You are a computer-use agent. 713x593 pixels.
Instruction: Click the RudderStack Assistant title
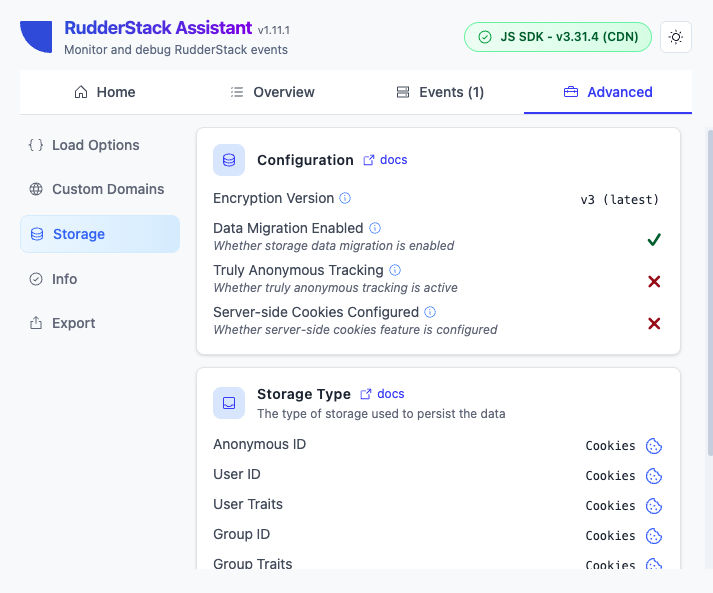coord(158,28)
